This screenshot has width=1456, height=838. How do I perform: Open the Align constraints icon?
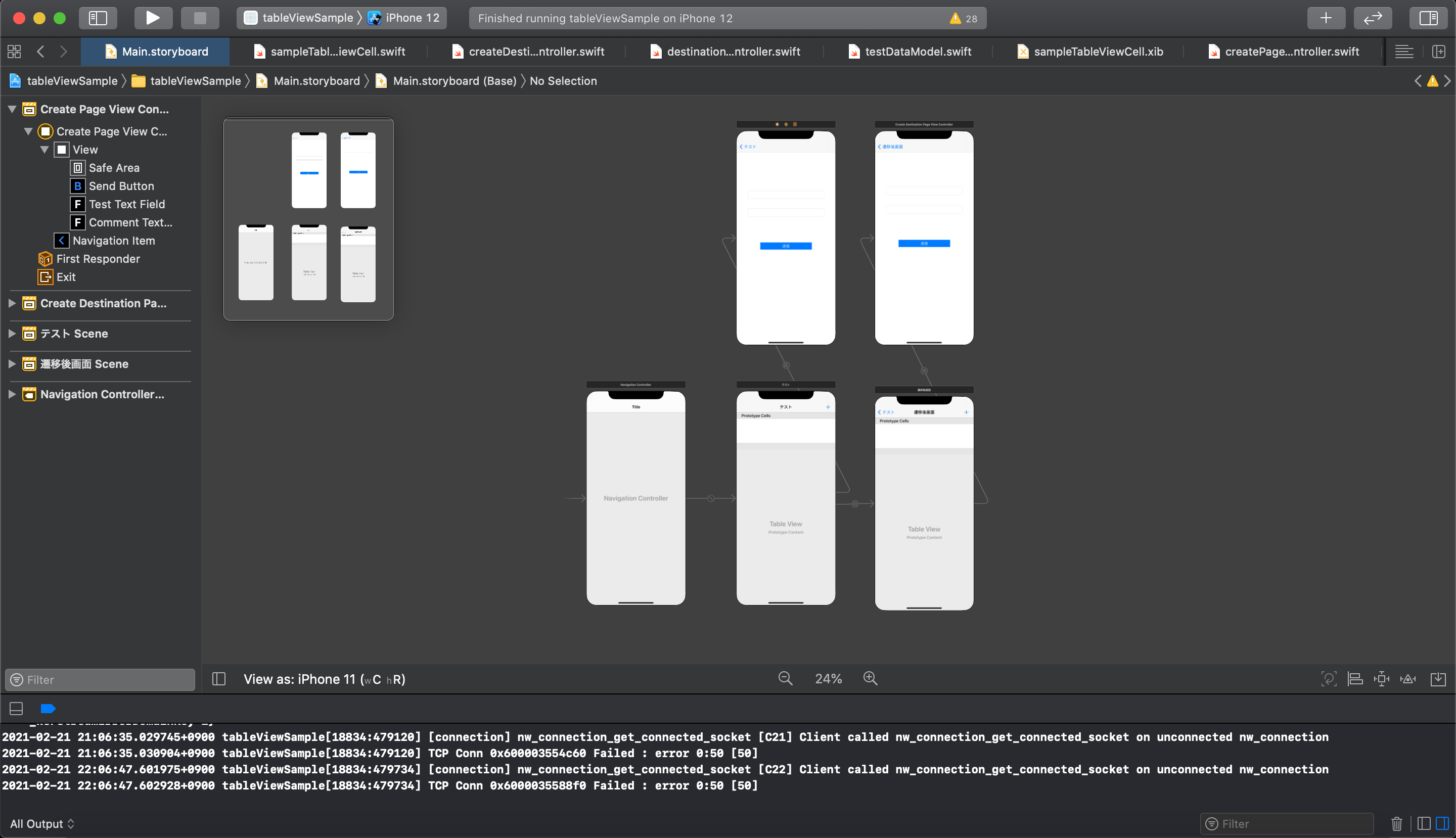click(1355, 679)
